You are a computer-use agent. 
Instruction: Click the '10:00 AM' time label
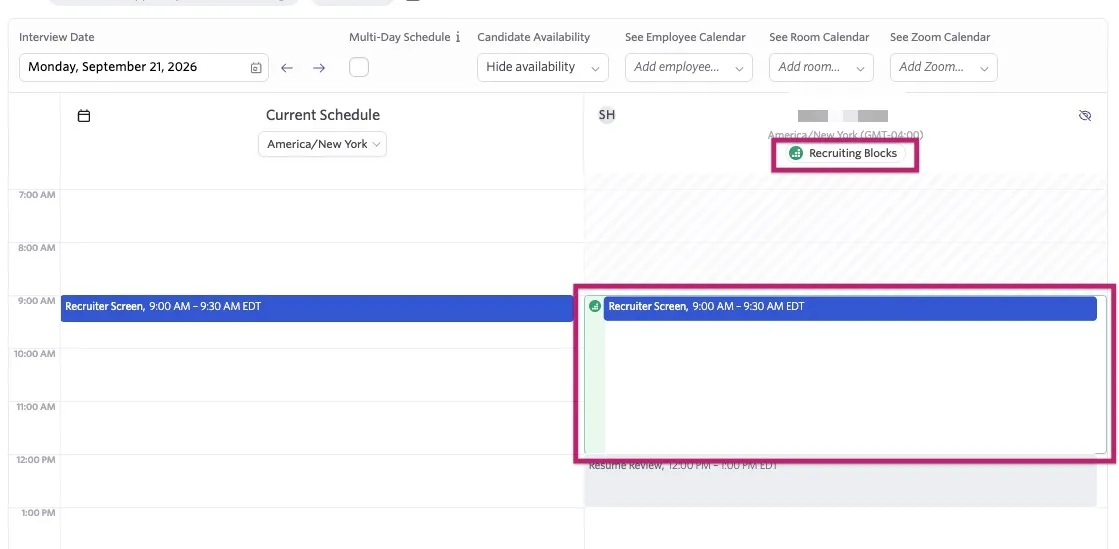click(33, 353)
